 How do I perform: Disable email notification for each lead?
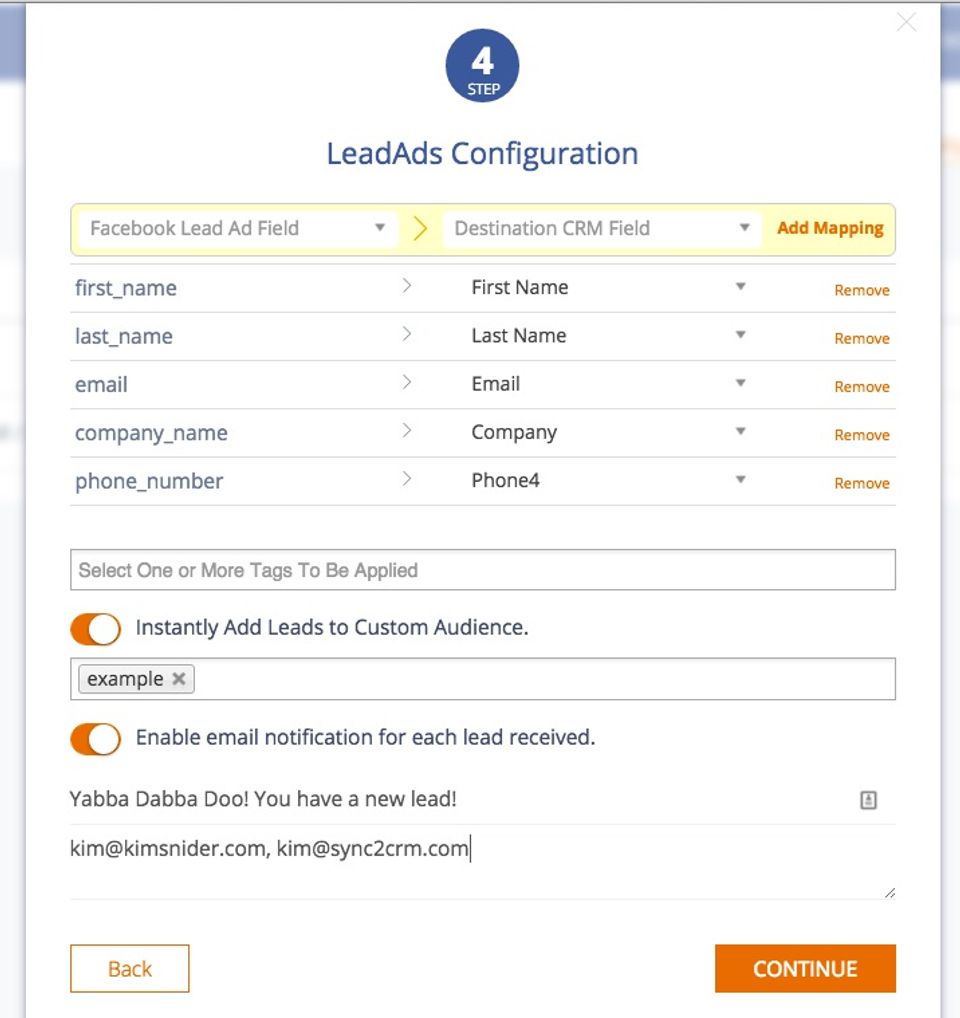click(x=96, y=739)
